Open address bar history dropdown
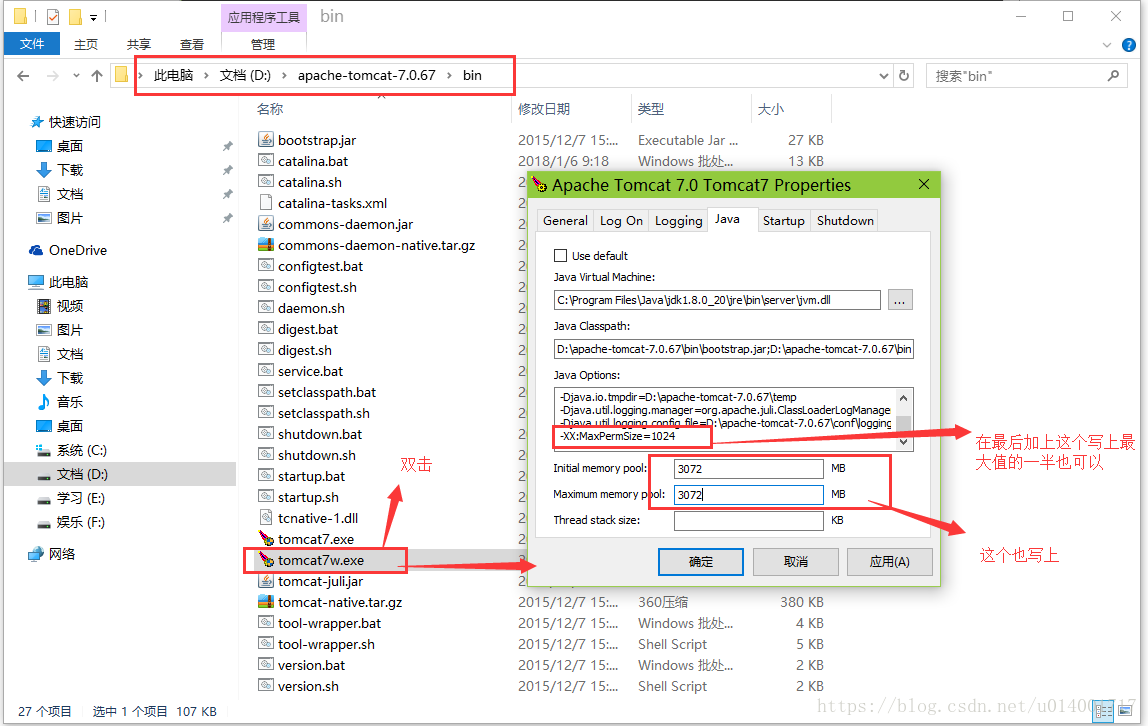The width and height of the screenshot is (1148, 726). tap(884, 75)
